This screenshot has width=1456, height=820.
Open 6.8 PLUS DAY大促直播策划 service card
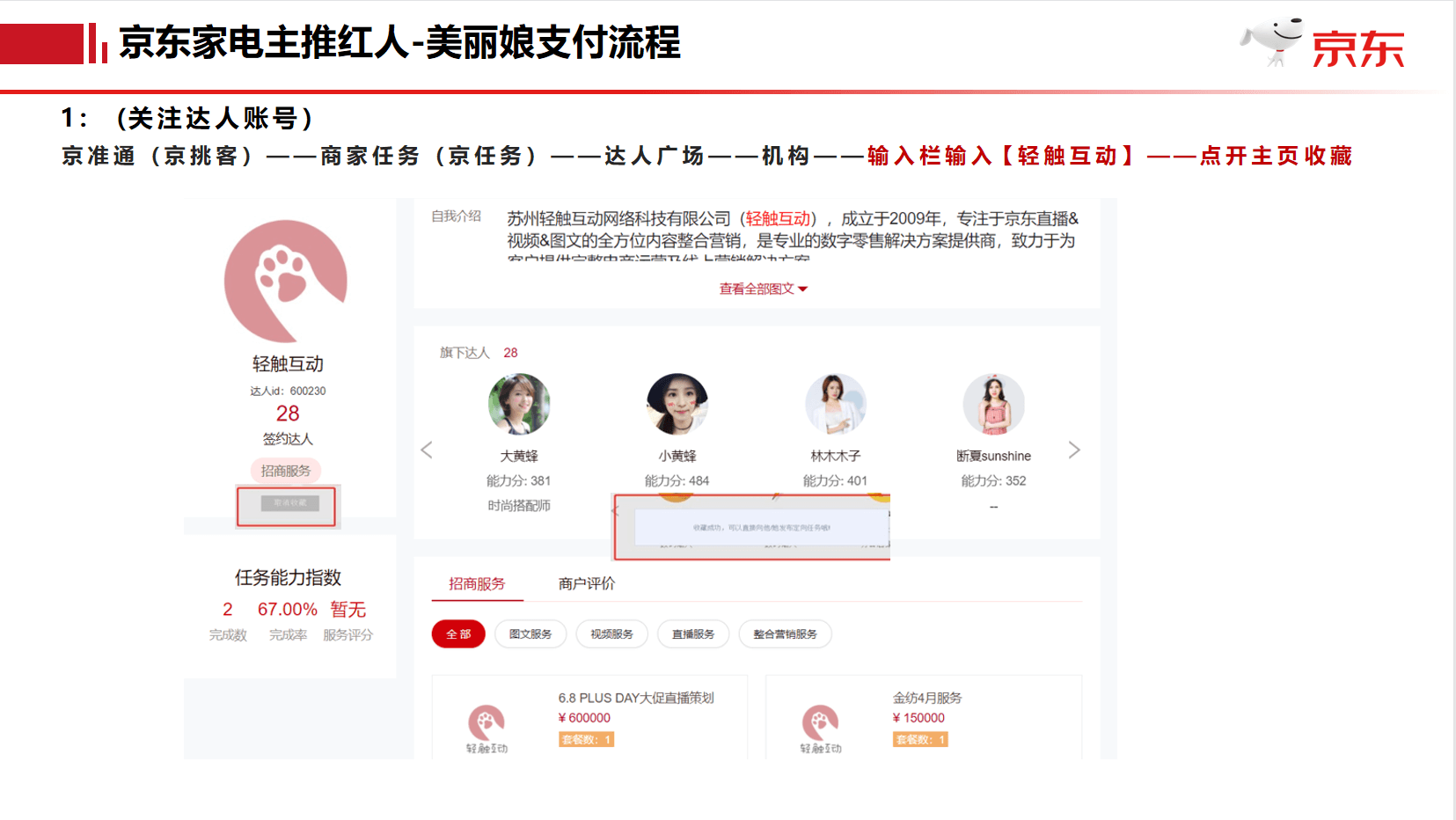point(589,717)
